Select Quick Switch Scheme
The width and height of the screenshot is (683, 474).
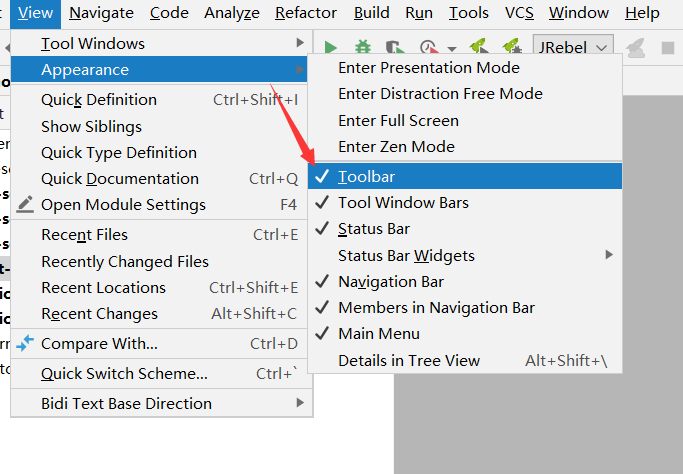159,373
